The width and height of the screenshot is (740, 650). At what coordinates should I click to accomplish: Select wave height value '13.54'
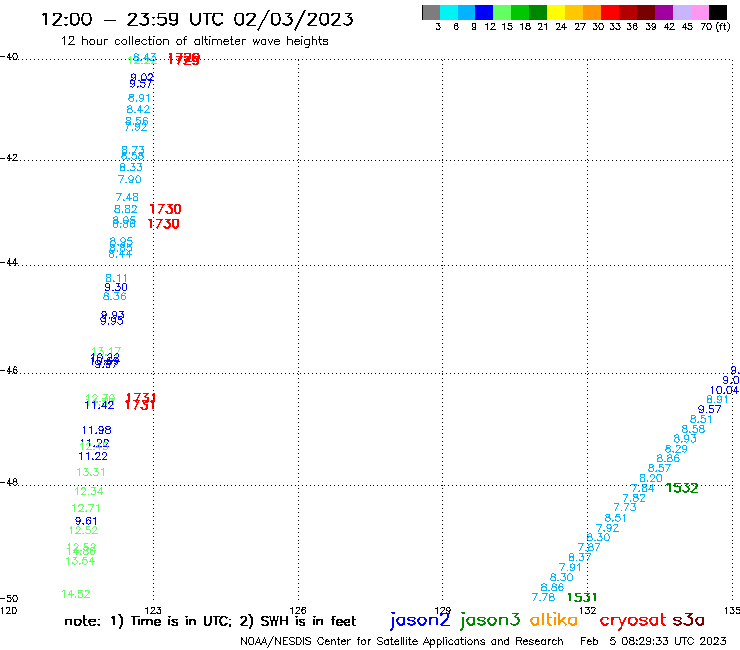(x=80, y=561)
